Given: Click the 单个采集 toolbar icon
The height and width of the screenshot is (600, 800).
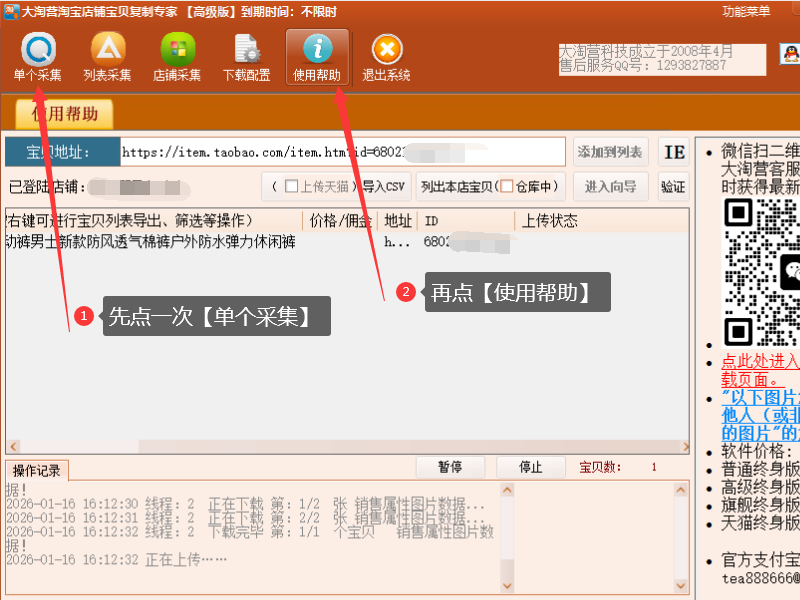Looking at the screenshot, I should [x=37, y=57].
